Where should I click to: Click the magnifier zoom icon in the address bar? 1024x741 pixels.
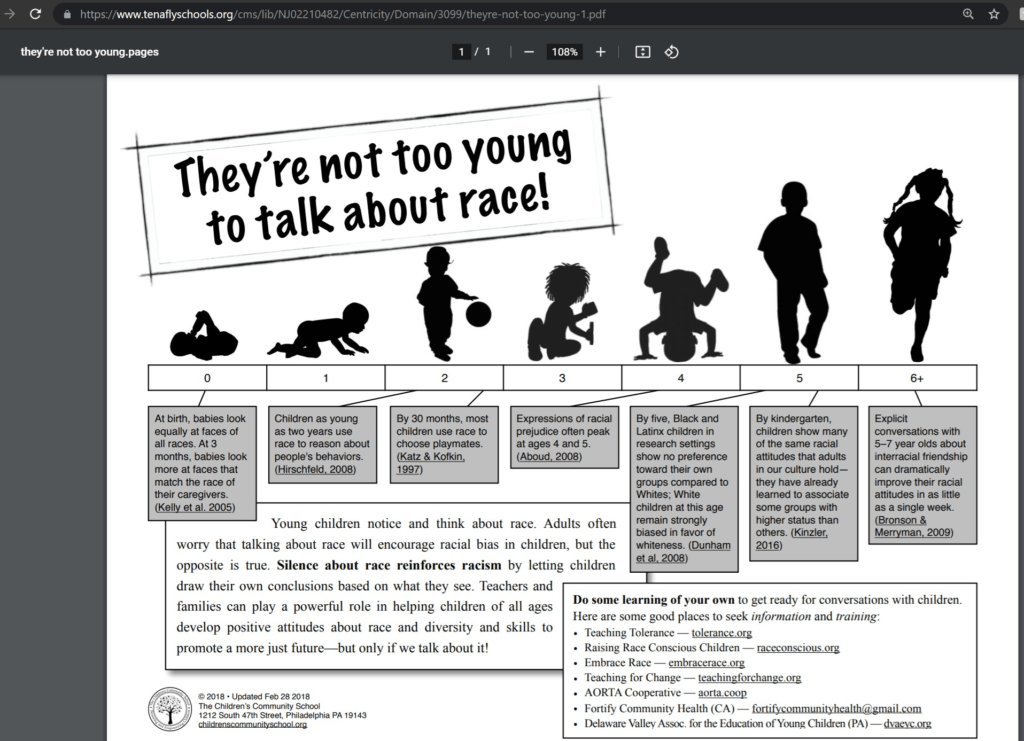coord(966,14)
